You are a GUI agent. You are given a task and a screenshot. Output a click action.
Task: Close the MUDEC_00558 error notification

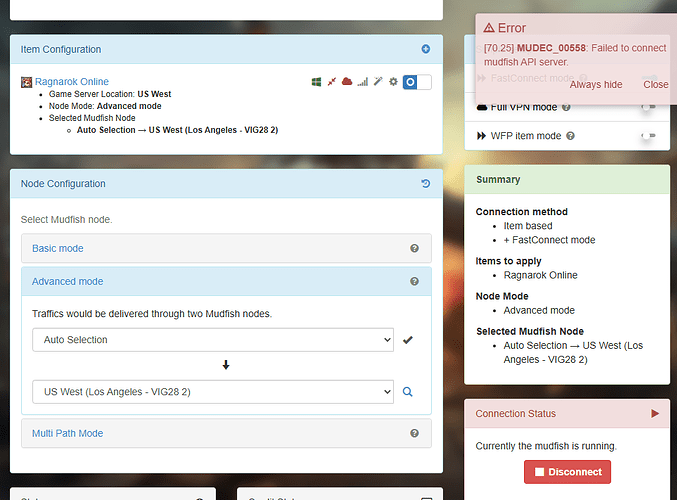656,85
